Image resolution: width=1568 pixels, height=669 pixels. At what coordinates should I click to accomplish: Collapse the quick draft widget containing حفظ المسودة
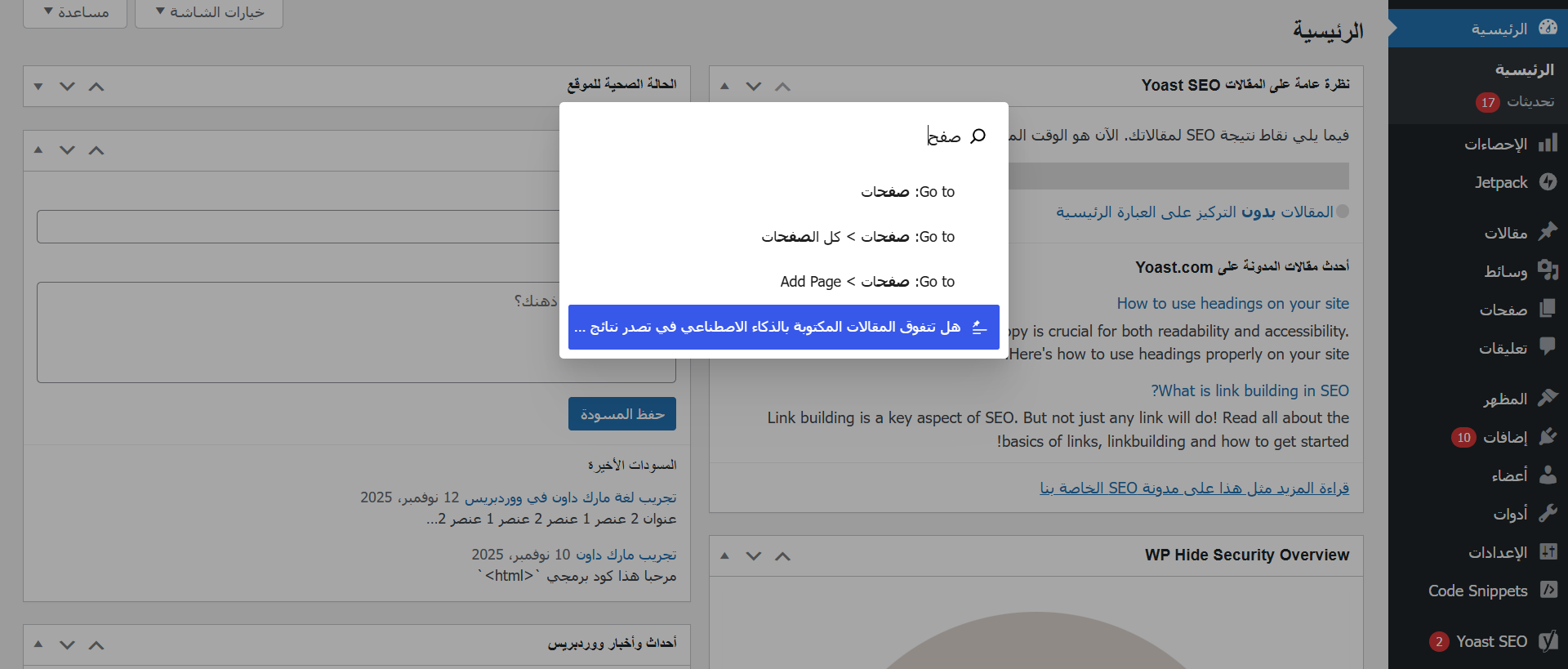(38, 149)
